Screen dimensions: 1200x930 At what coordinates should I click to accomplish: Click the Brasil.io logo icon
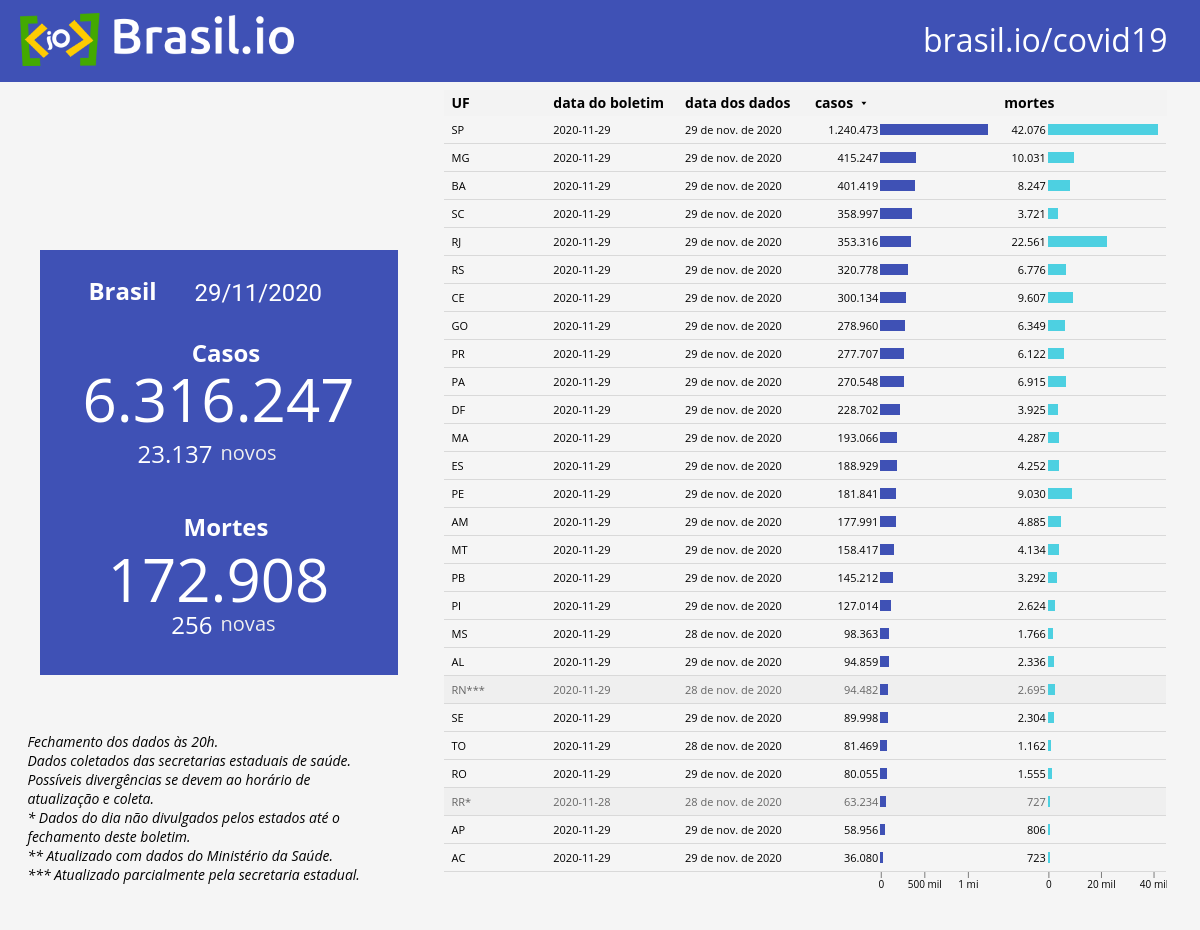click(59, 40)
